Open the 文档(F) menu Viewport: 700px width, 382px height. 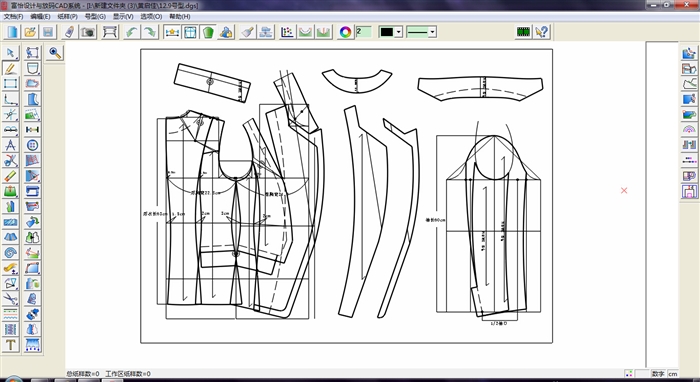point(13,17)
